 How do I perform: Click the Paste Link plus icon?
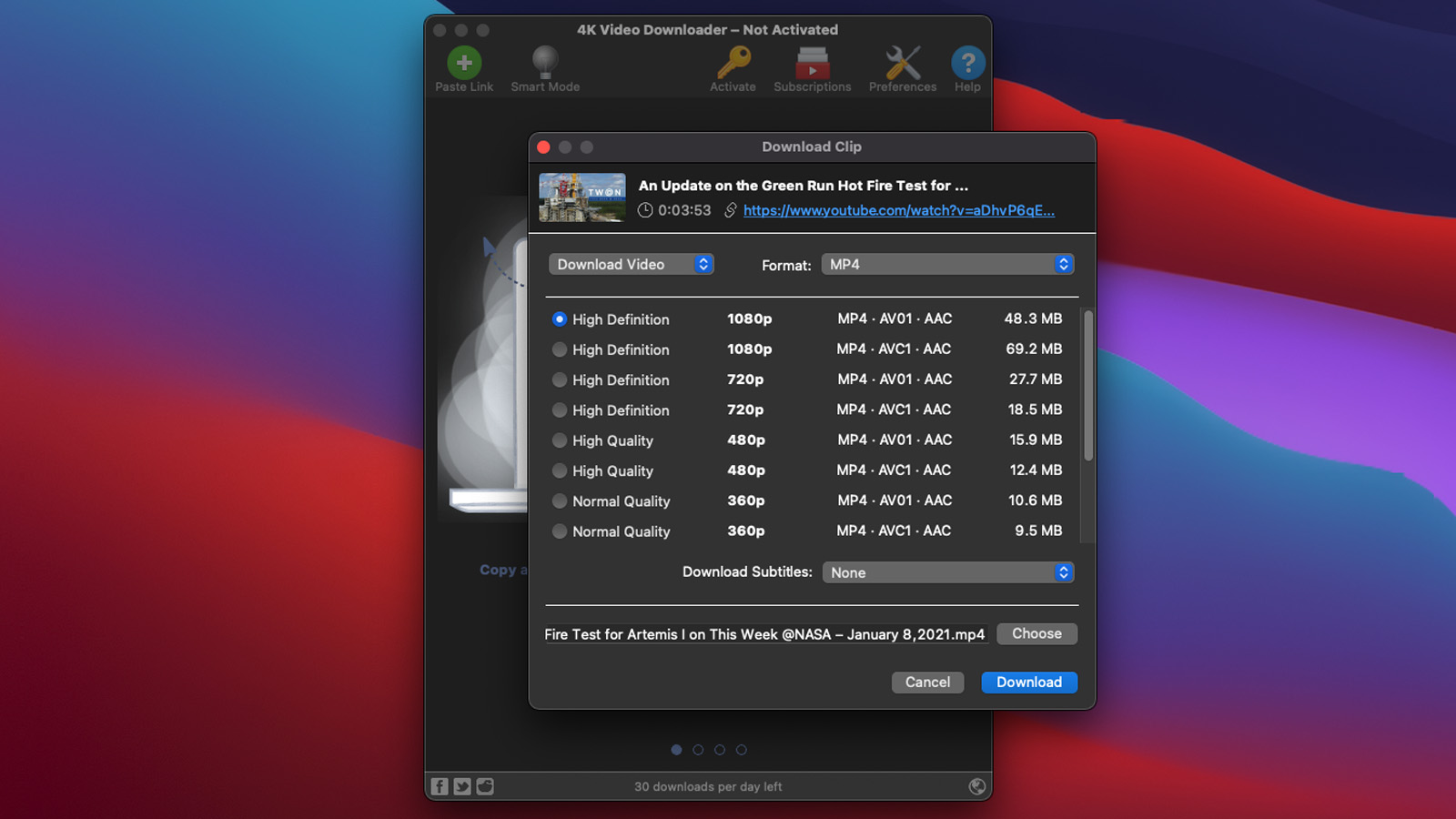tap(464, 63)
